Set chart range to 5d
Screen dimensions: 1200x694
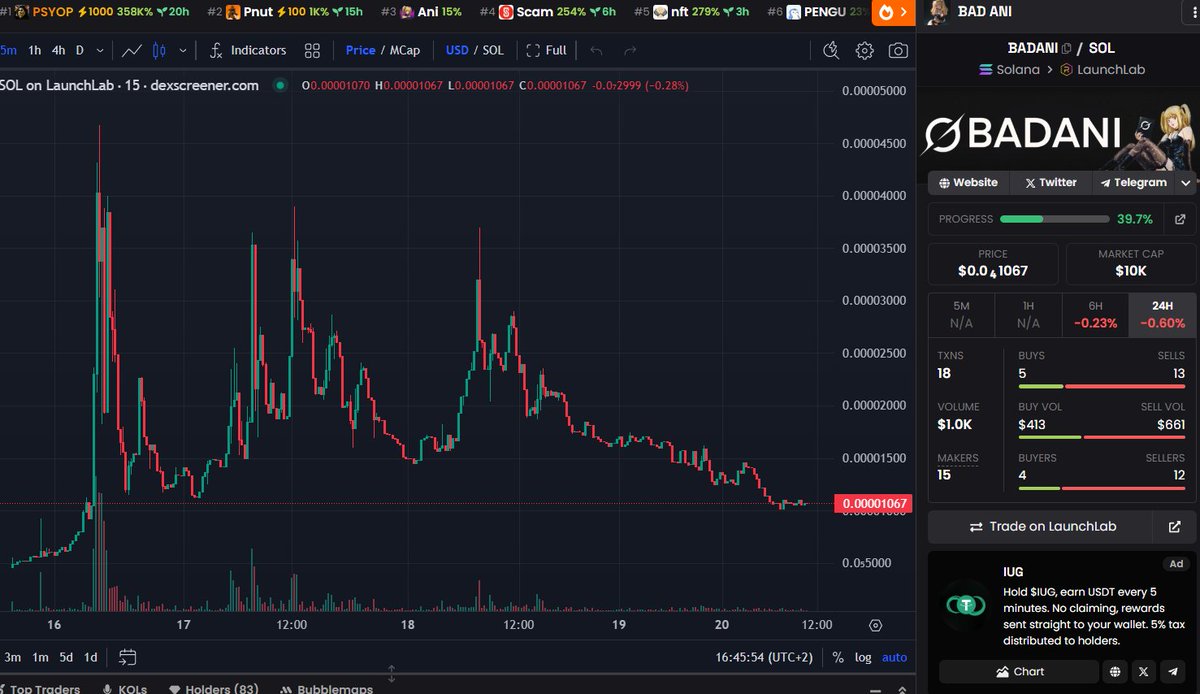(x=66, y=657)
